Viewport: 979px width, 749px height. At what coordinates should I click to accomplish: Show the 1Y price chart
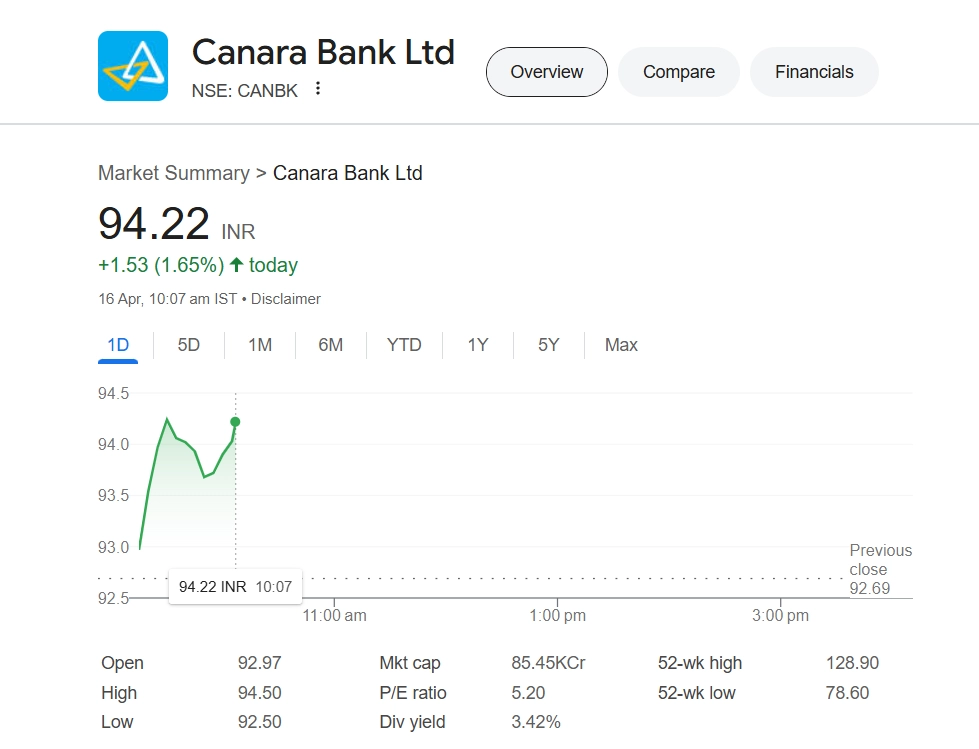coord(478,345)
